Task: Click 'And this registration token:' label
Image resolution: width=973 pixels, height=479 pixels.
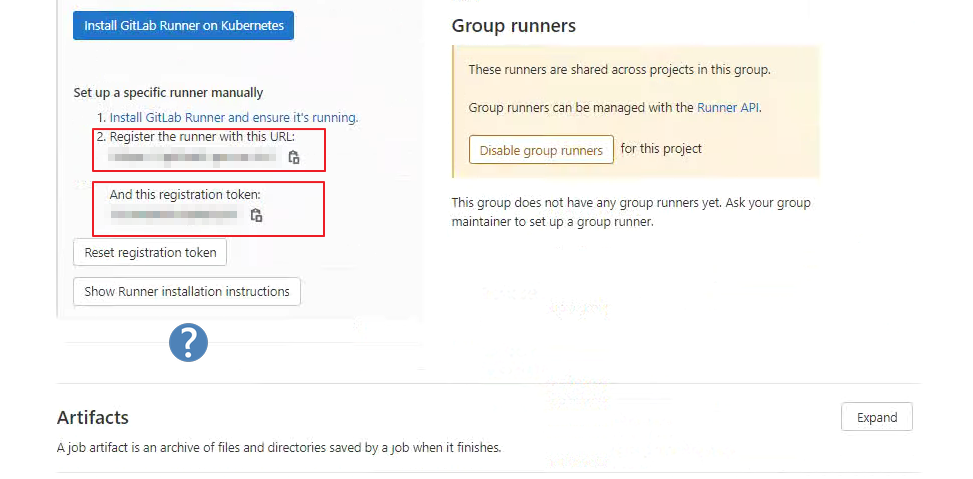Action: [185, 195]
